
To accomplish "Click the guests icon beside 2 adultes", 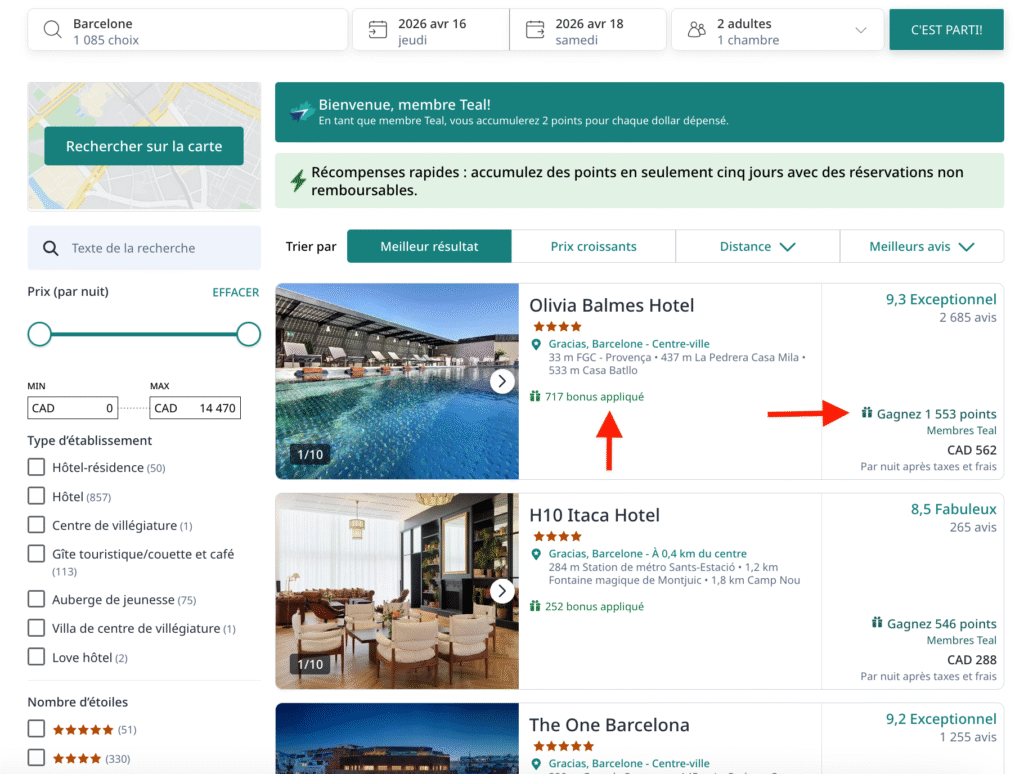I will (x=696, y=29).
